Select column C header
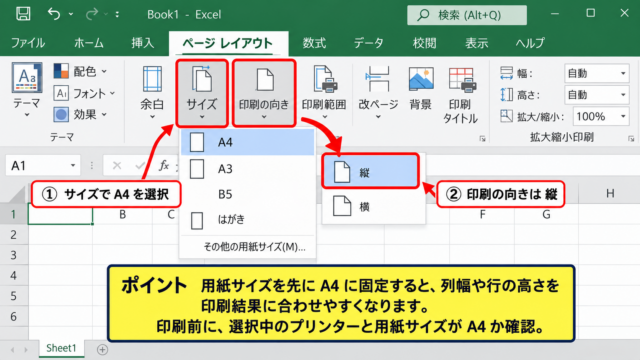Screen dimensions: 640x360 click(171, 214)
